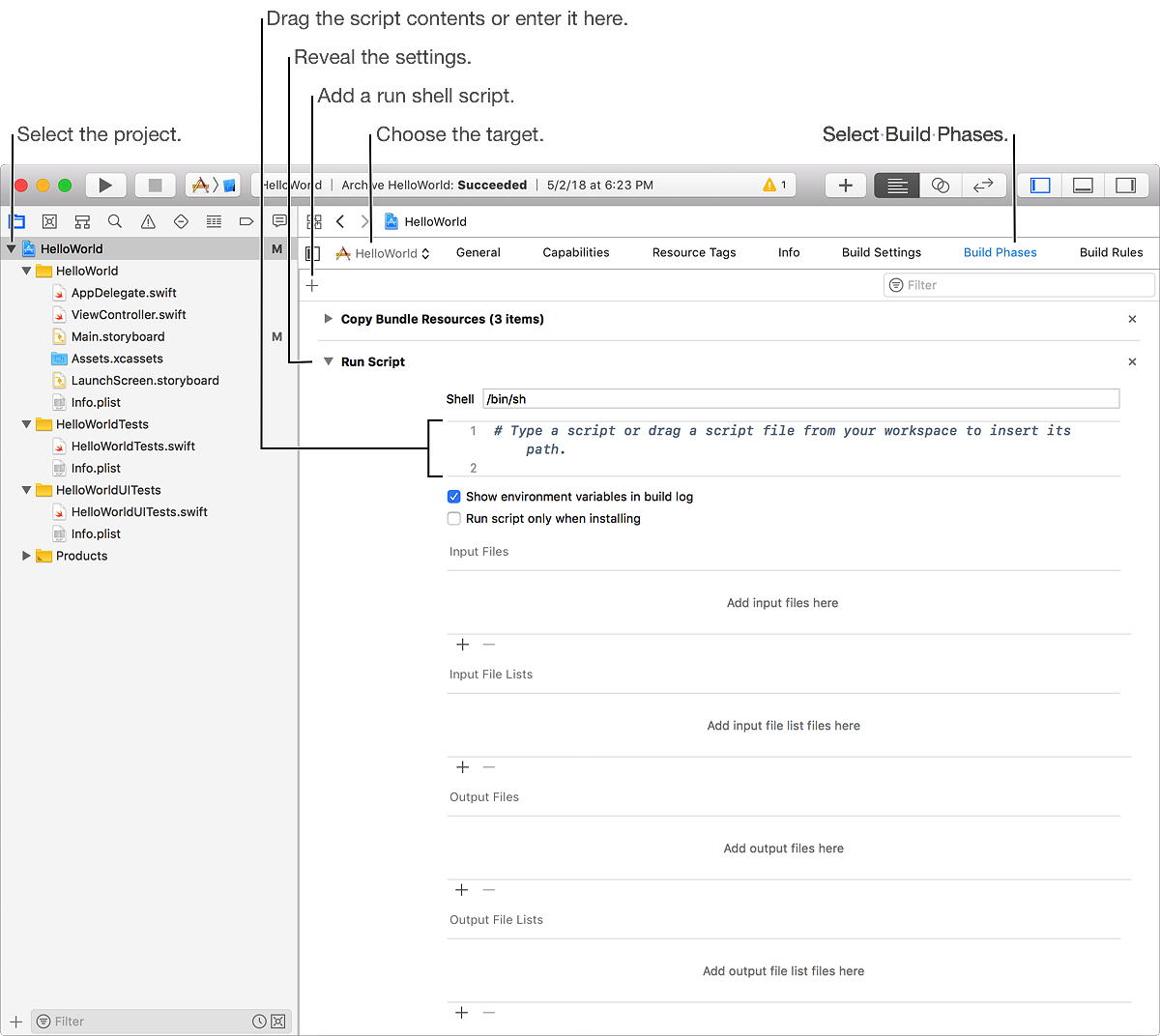
Task: Collapse the HelloWorldTests group
Action: 26,424
